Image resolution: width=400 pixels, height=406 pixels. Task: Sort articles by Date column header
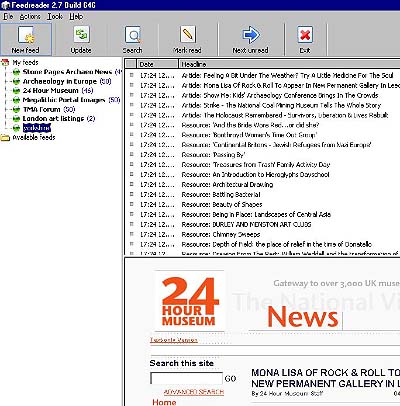(x=157, y=64)
